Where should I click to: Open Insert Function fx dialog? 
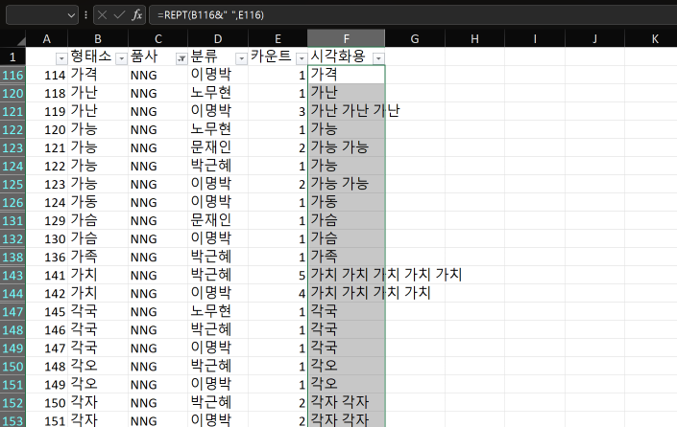coord(137,15)
